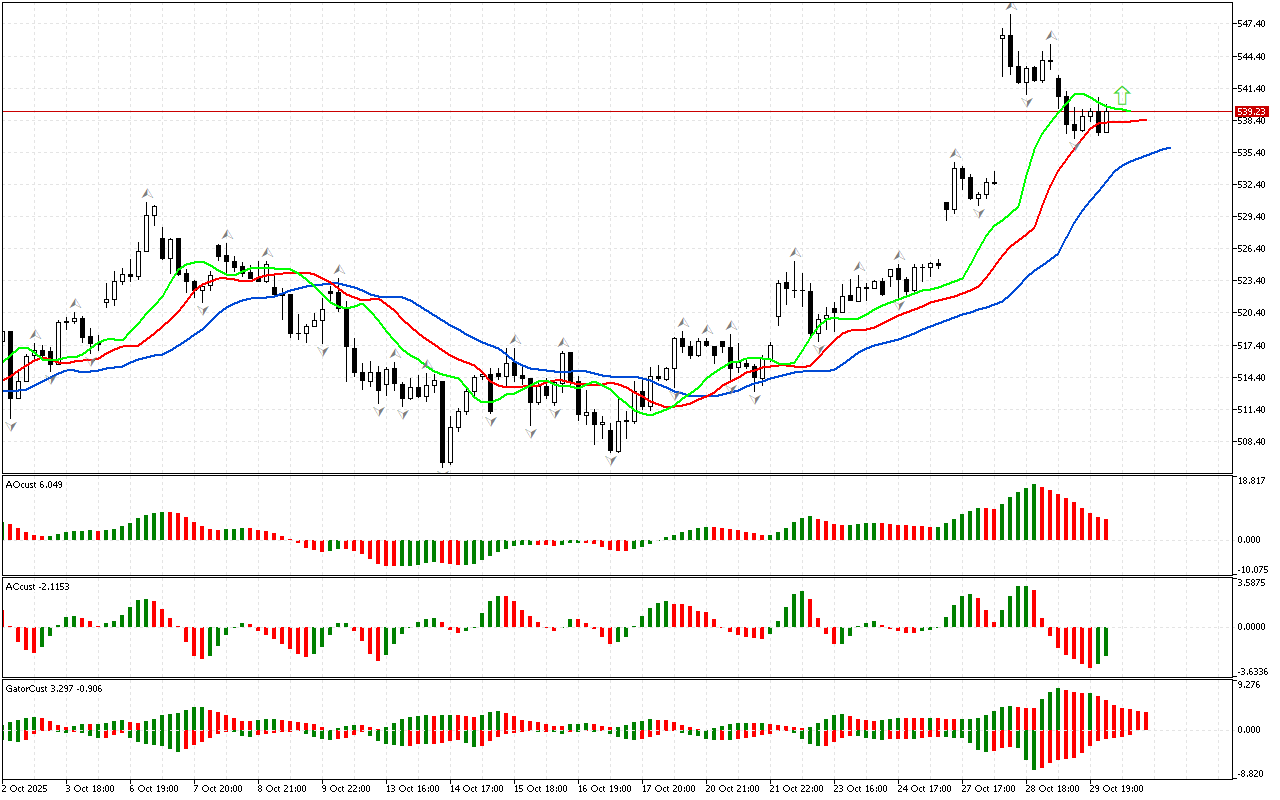Click the 547.40 price scale value
1280x800 pixels.
coord(1252,23)
